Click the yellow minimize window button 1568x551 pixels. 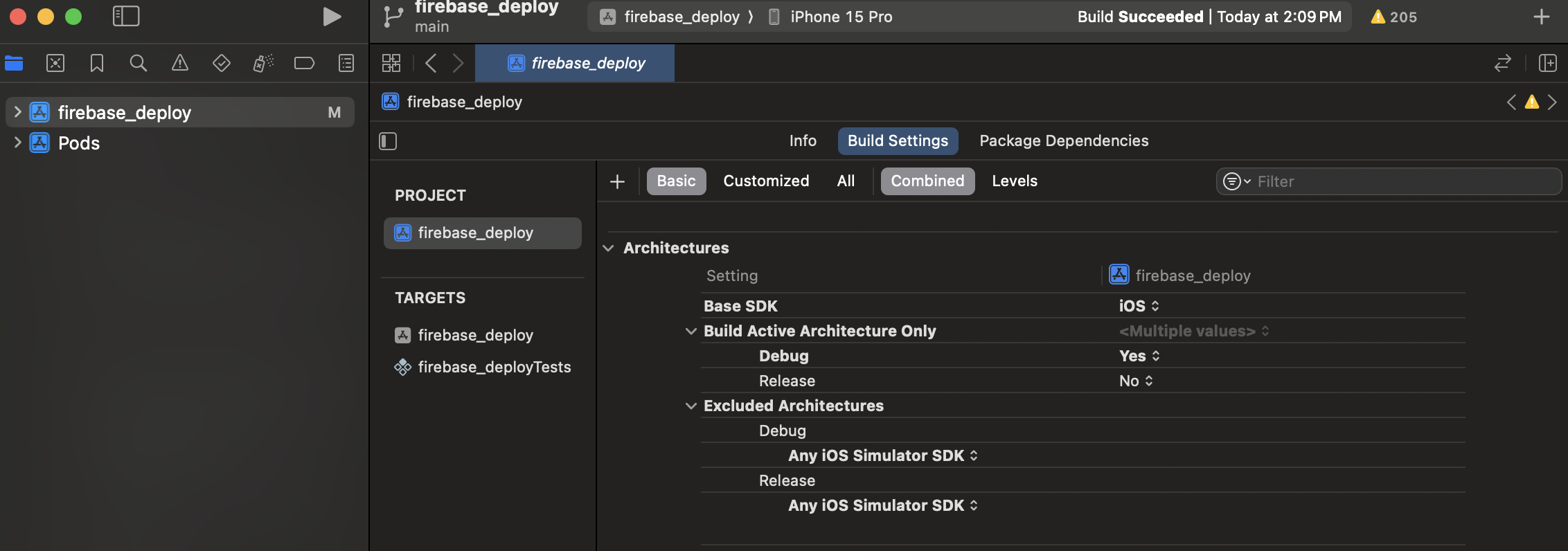click(x=46, y=17)
